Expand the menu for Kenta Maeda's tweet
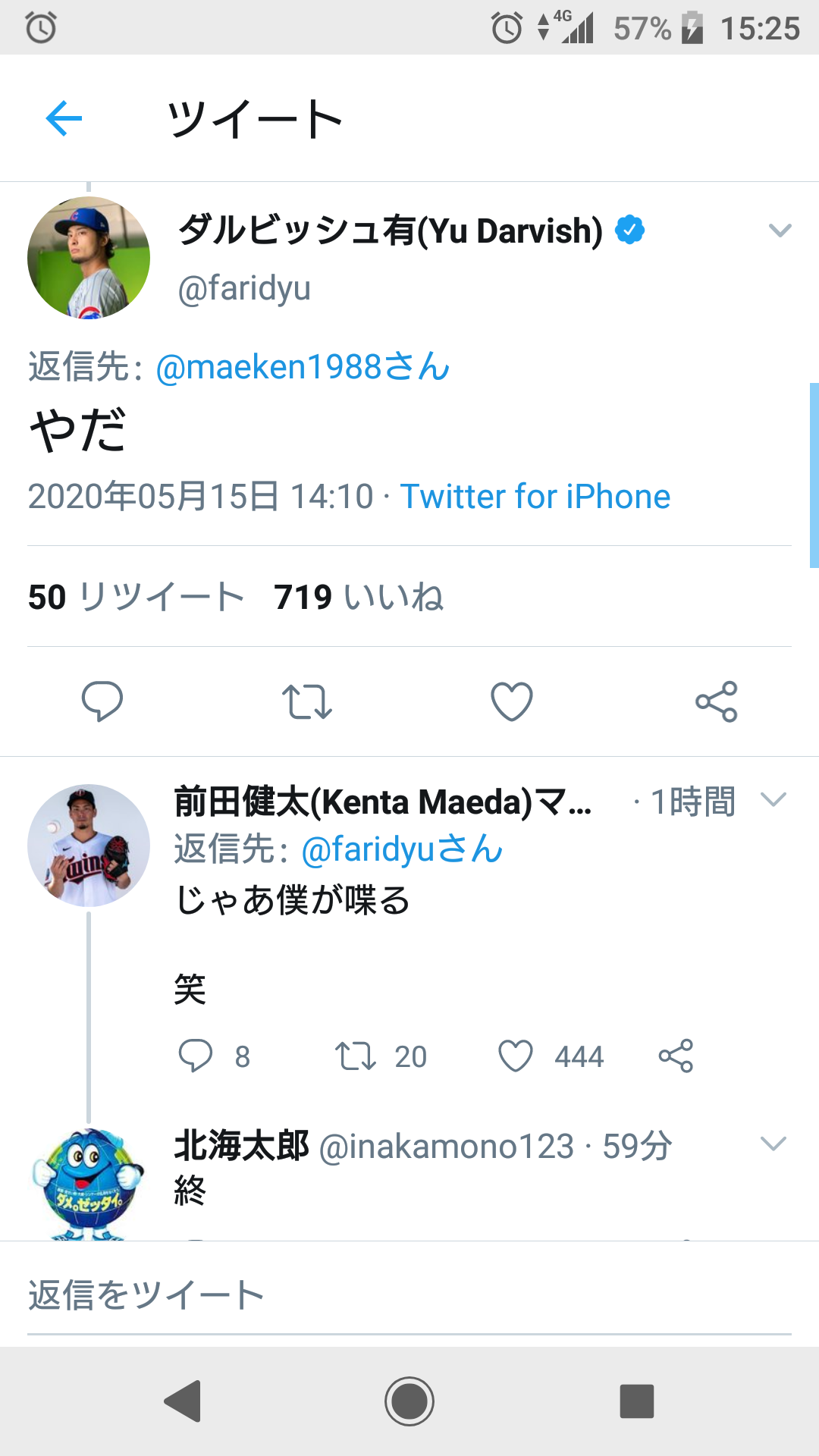Viewport: 819px width, 1456px height. 773,799
